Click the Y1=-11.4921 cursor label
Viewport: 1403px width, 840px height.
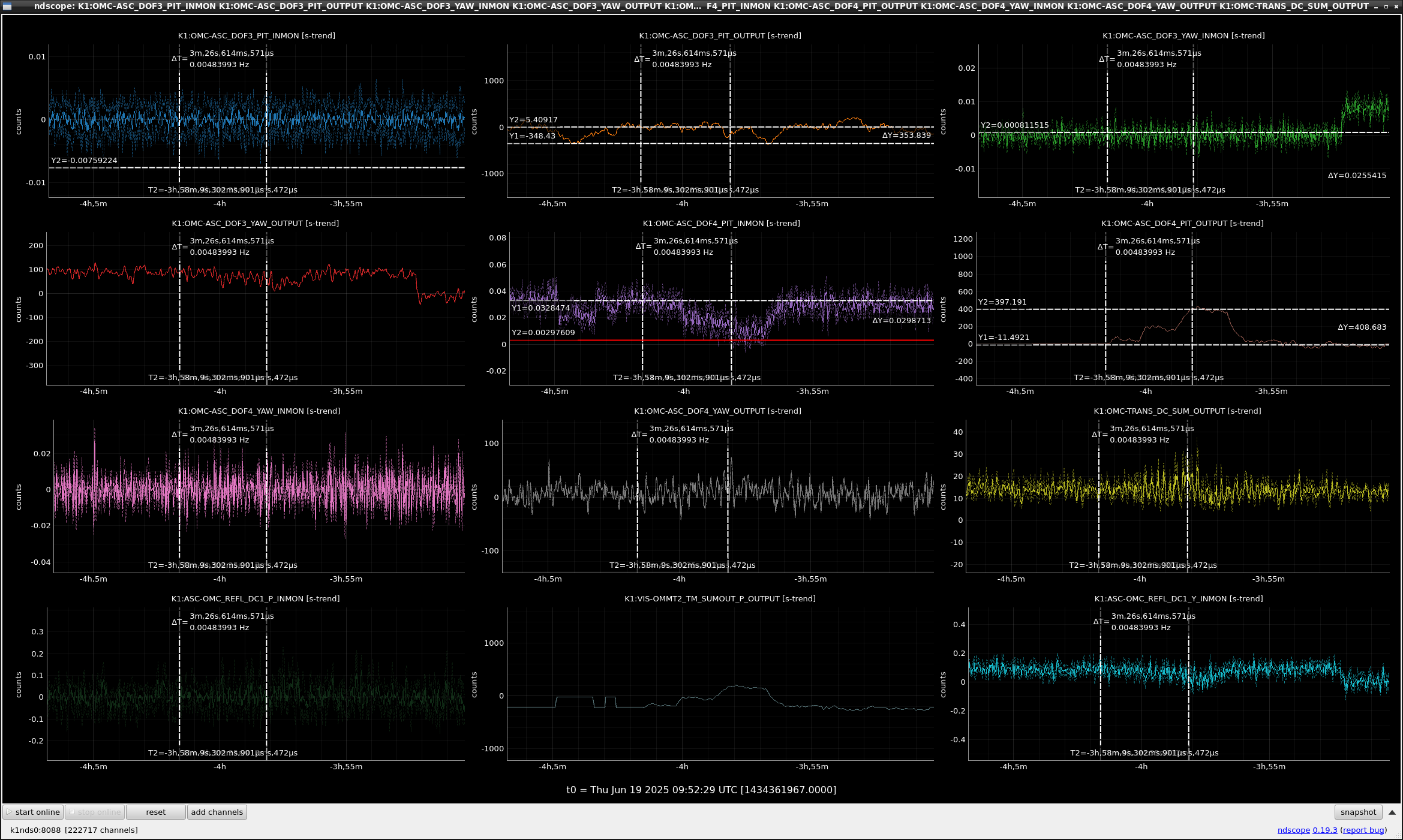click(1004, 337)
